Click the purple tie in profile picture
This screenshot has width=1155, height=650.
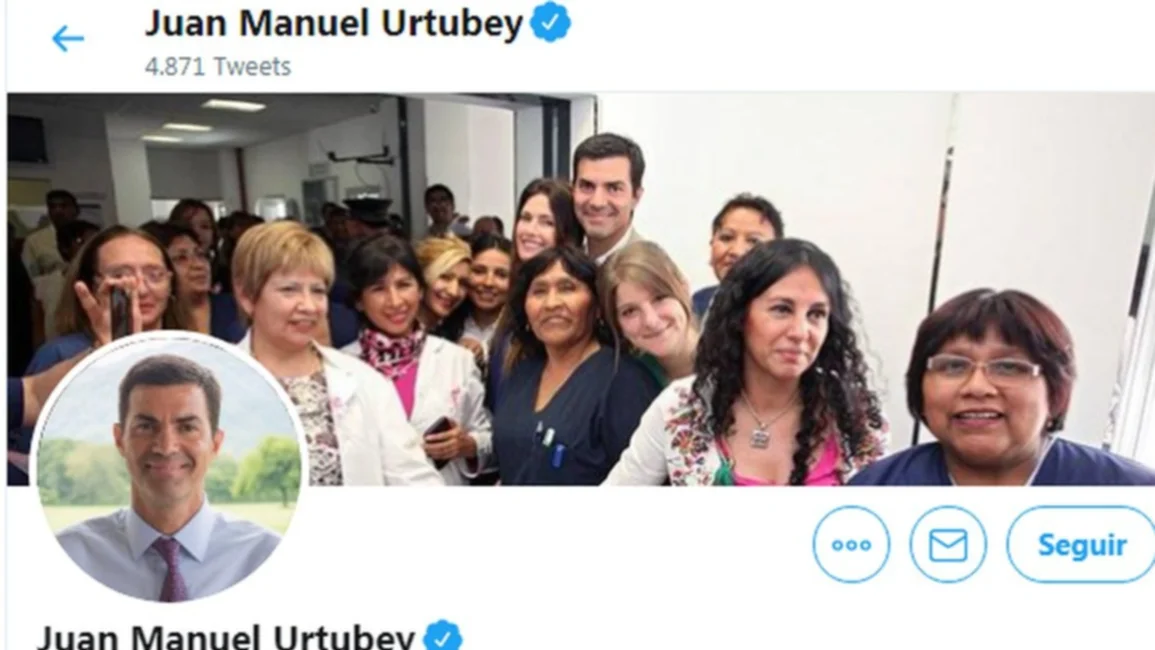tap(170, 567)
